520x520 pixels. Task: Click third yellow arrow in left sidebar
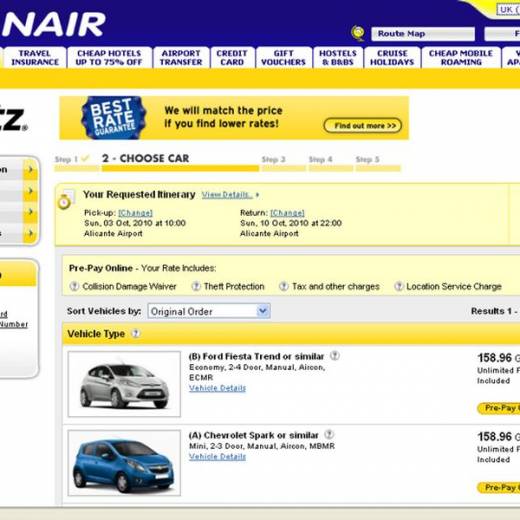coord(31,212)
